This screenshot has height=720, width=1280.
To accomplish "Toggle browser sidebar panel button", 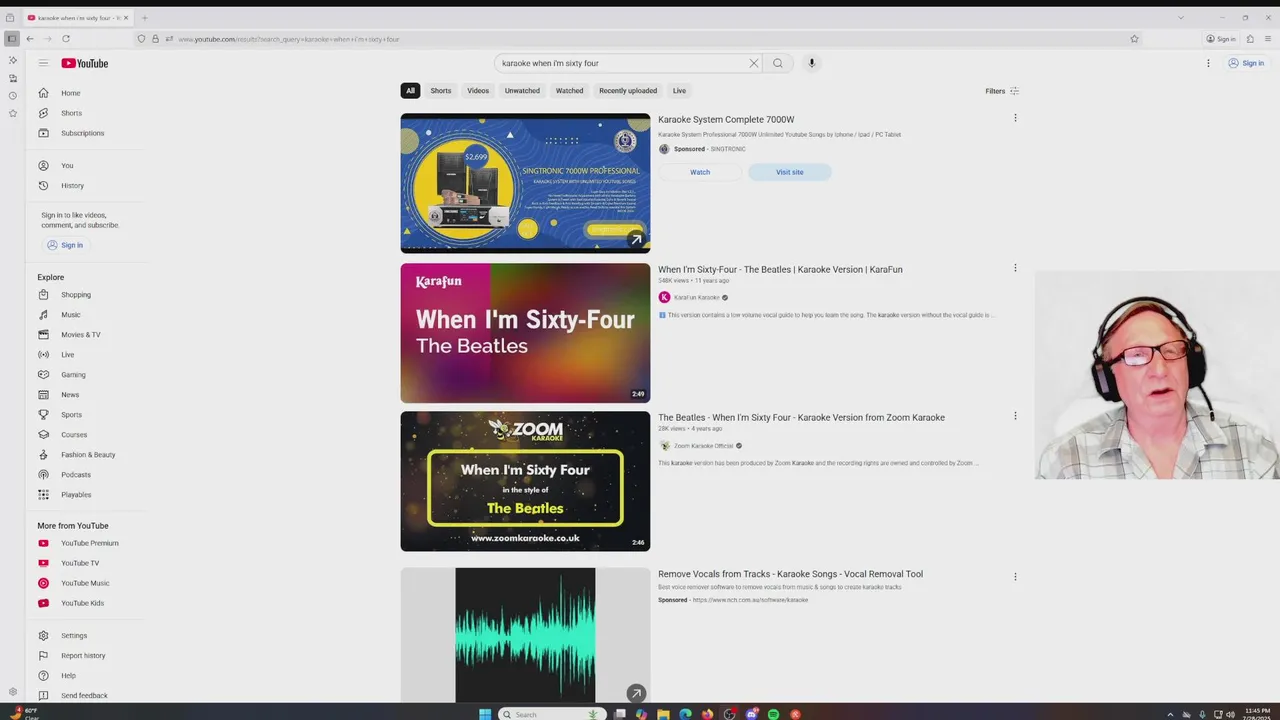I will [11, 39].
